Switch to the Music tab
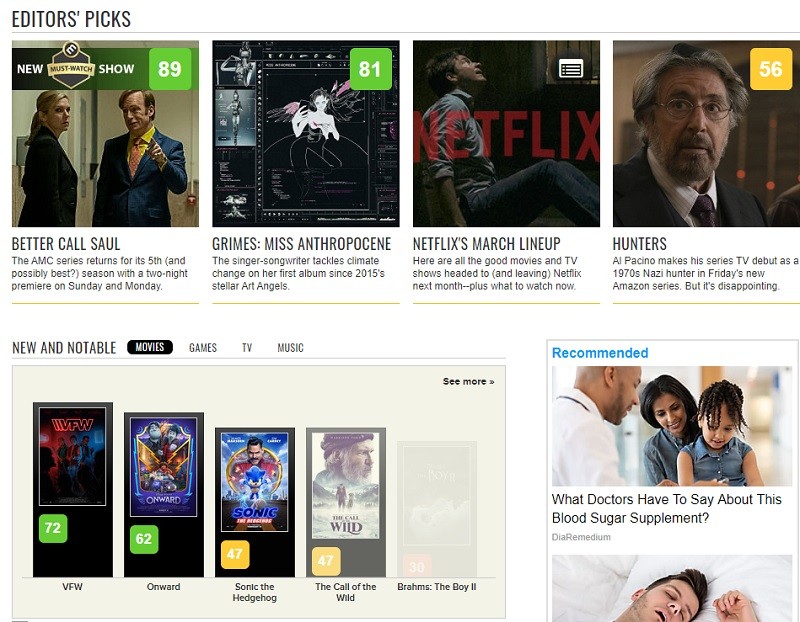 (x=292, y=347)
